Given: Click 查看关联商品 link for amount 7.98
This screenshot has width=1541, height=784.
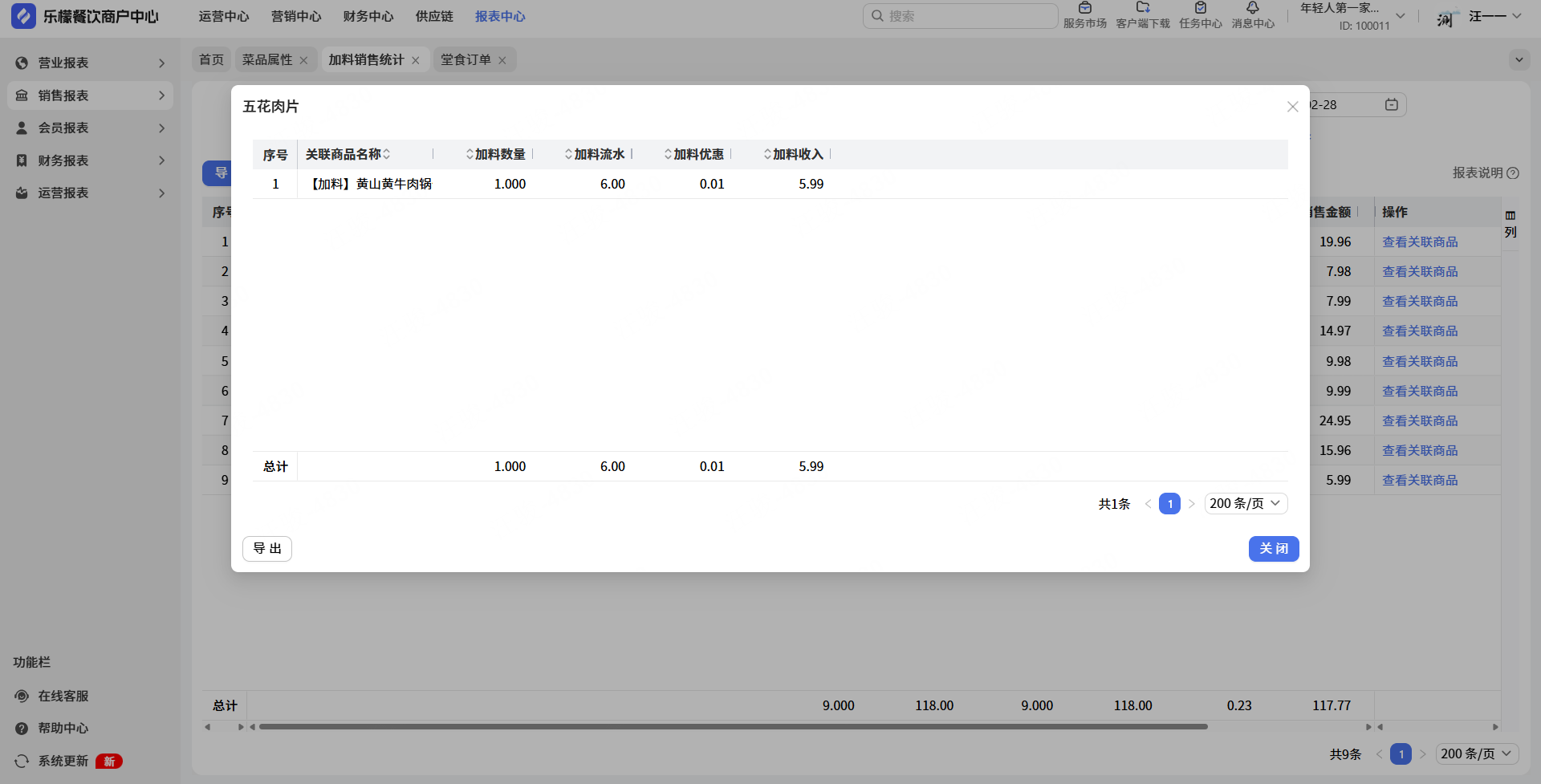Looking at the screenshot, I should 1420,271.
